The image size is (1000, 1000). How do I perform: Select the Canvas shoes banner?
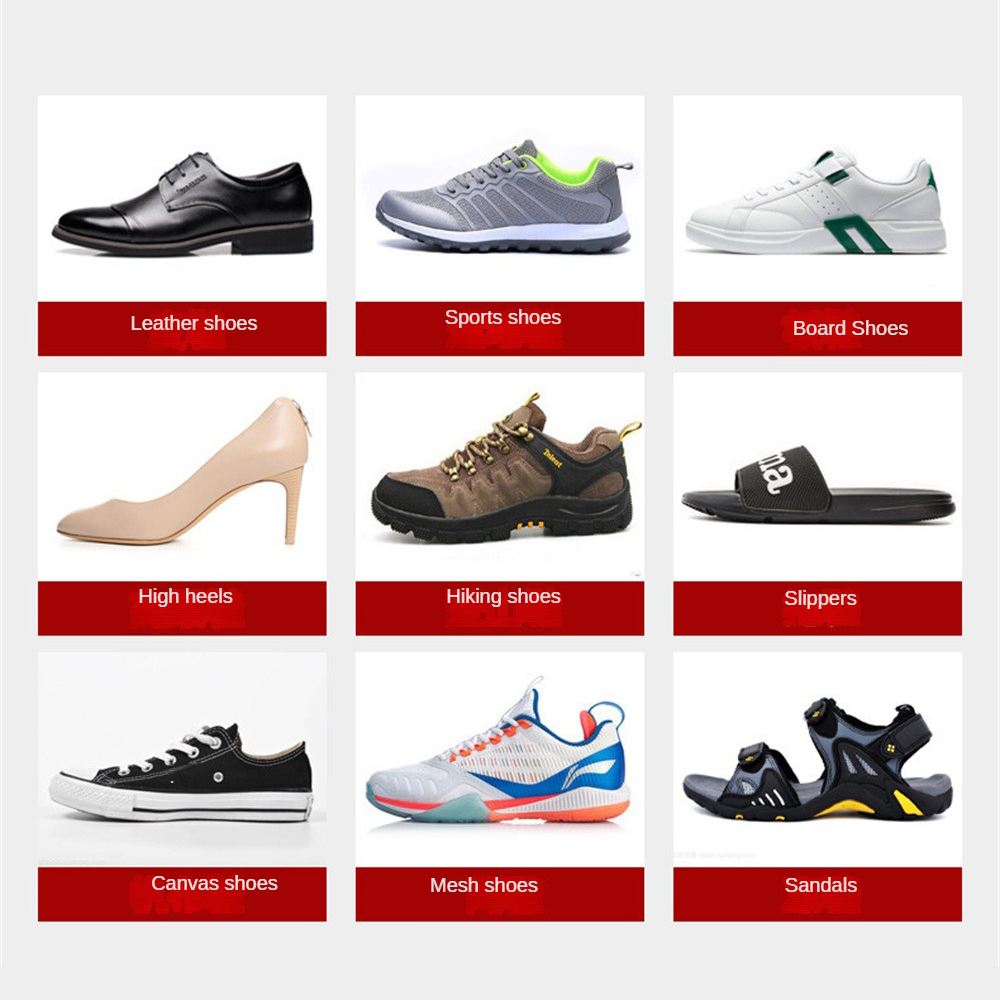tap(214, 883)
